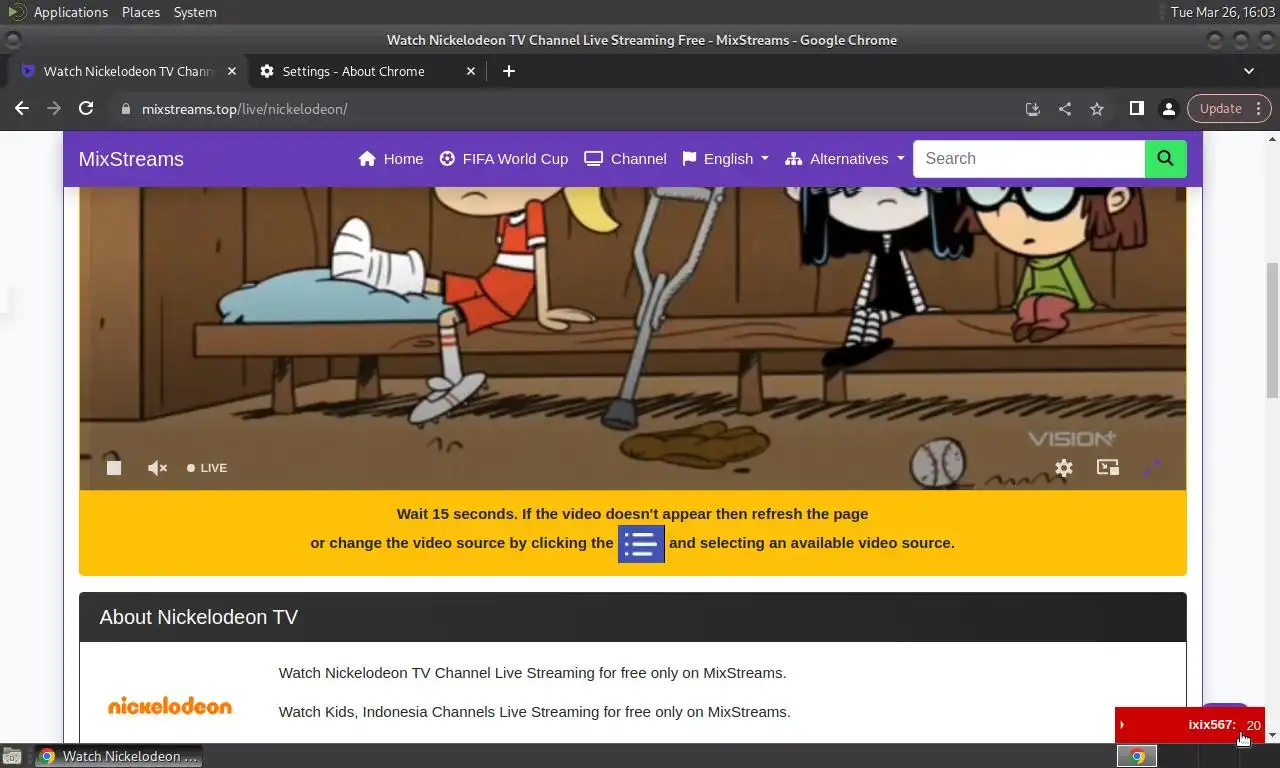Click Watch Nickelodeon taskbar window button

pyautogui.click(x=119, y=756)
